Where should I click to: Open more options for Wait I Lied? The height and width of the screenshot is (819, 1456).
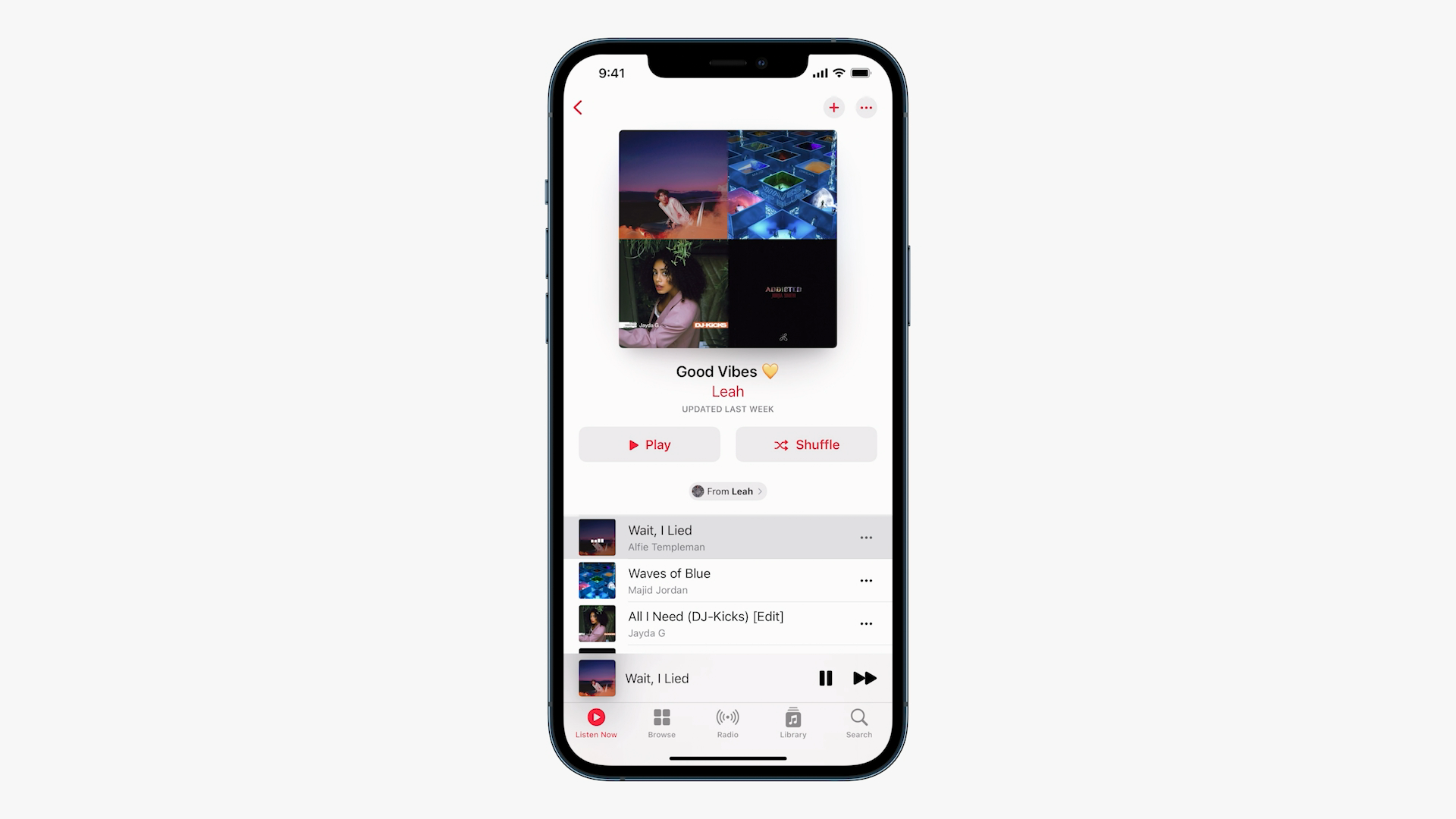866,537
